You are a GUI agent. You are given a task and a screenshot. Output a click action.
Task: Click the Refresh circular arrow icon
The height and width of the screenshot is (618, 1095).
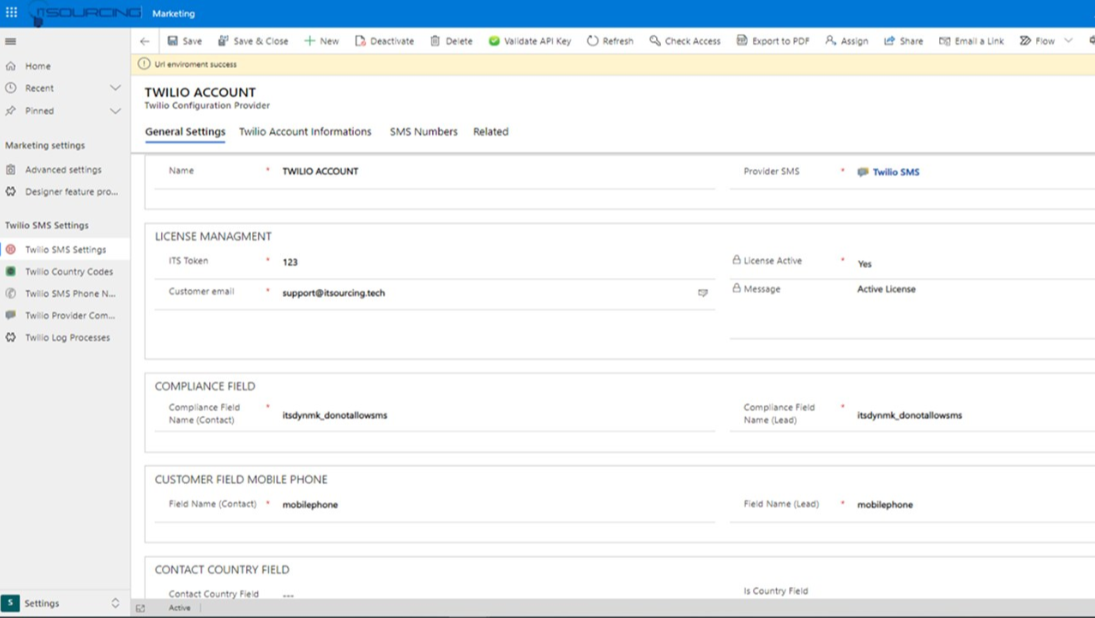(592, 41)
